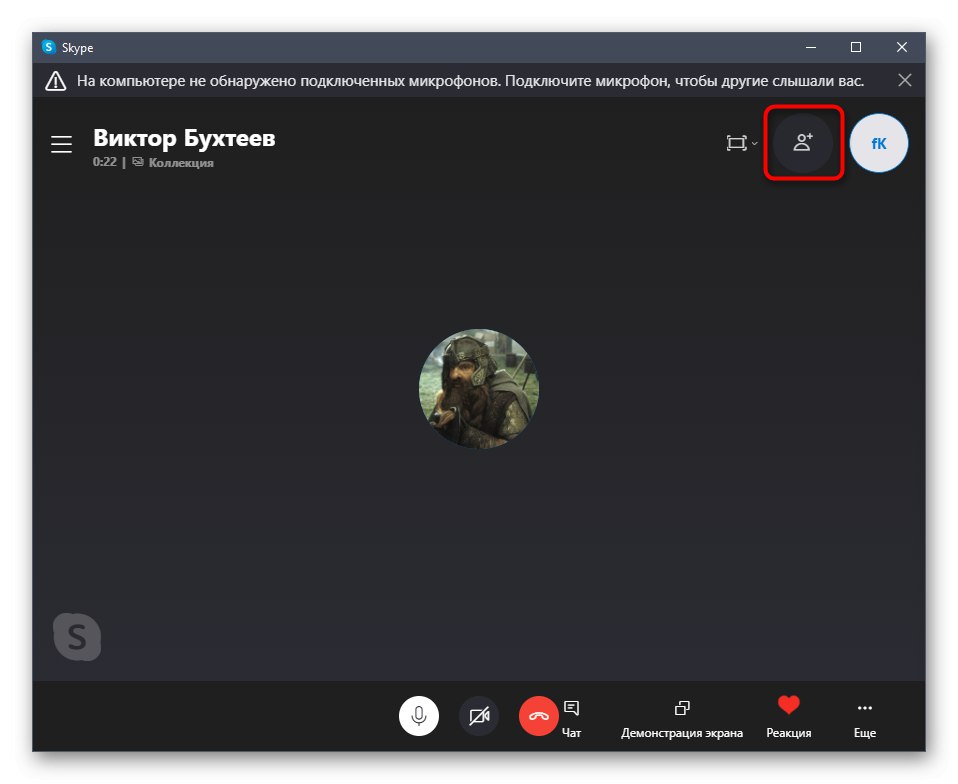Select the microphone icon to unmute
The width and height of the screenshot is (958, 784).
[x=419, y=716]
